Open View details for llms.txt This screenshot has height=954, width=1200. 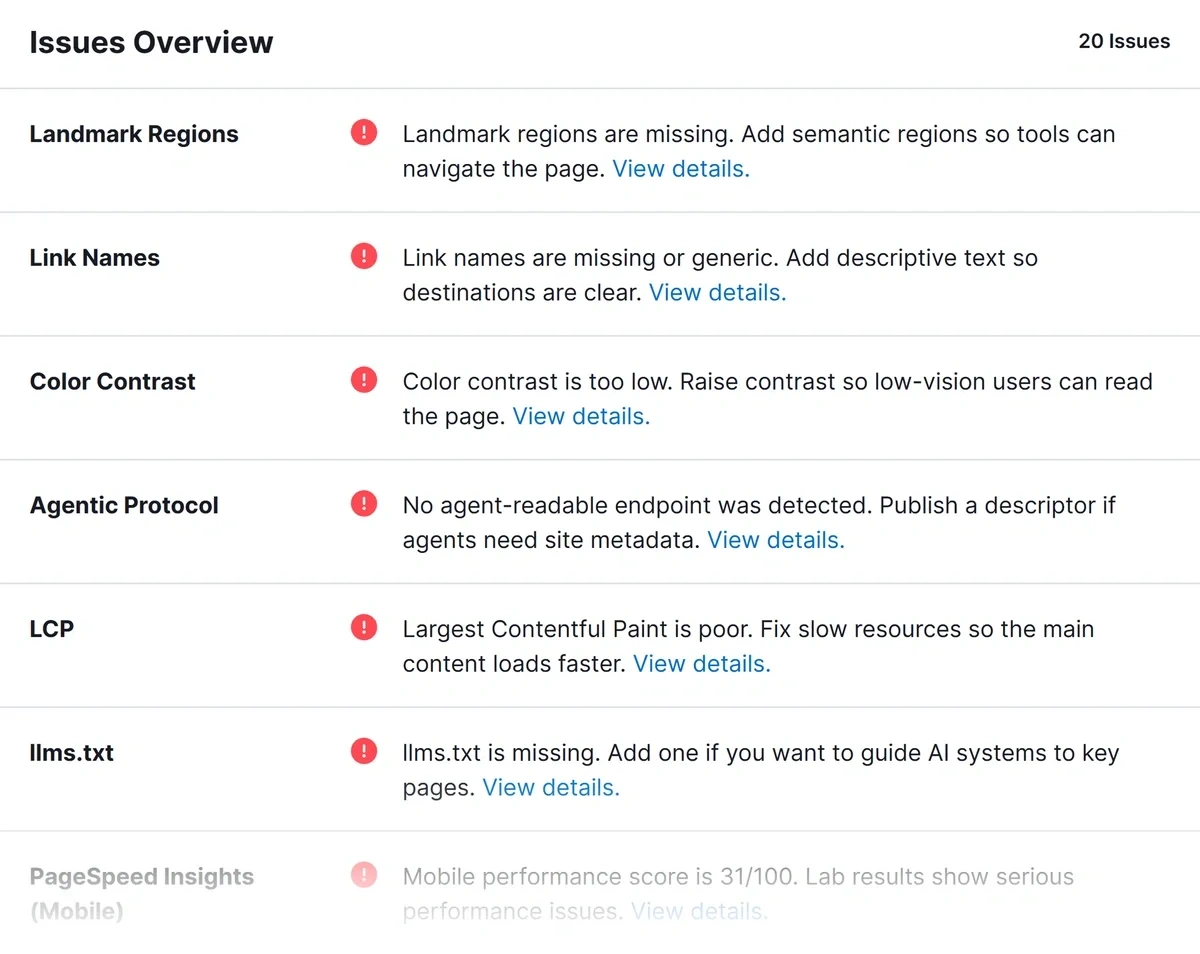point(551,788)
